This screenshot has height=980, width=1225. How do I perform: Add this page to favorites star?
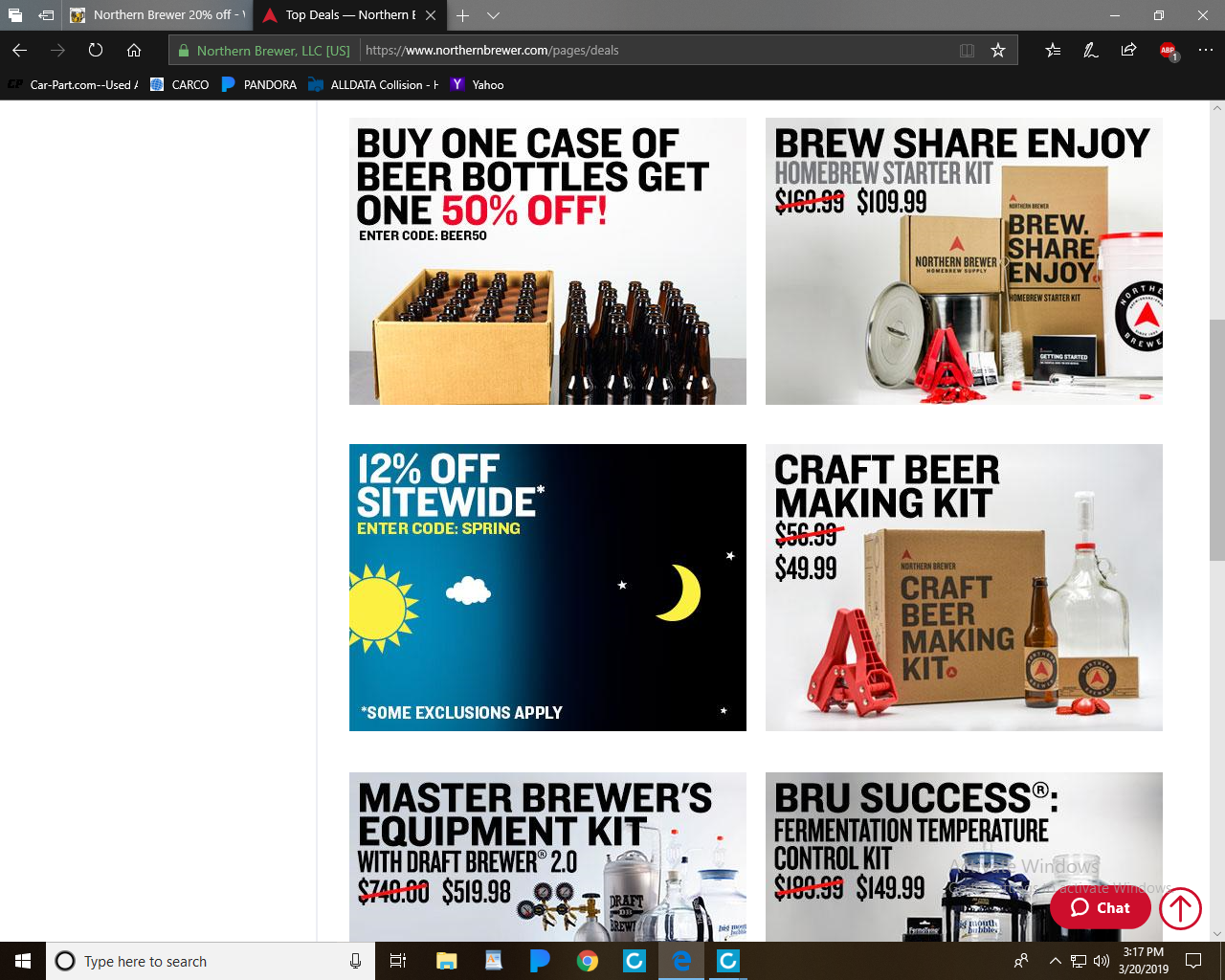click(x=998, y=51)
